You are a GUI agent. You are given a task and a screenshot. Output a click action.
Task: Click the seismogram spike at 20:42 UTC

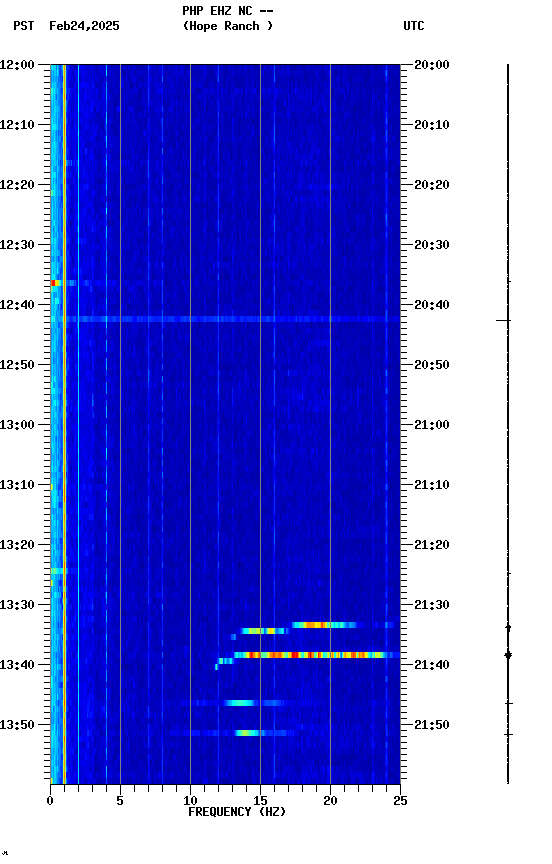[x=504, y=320]
